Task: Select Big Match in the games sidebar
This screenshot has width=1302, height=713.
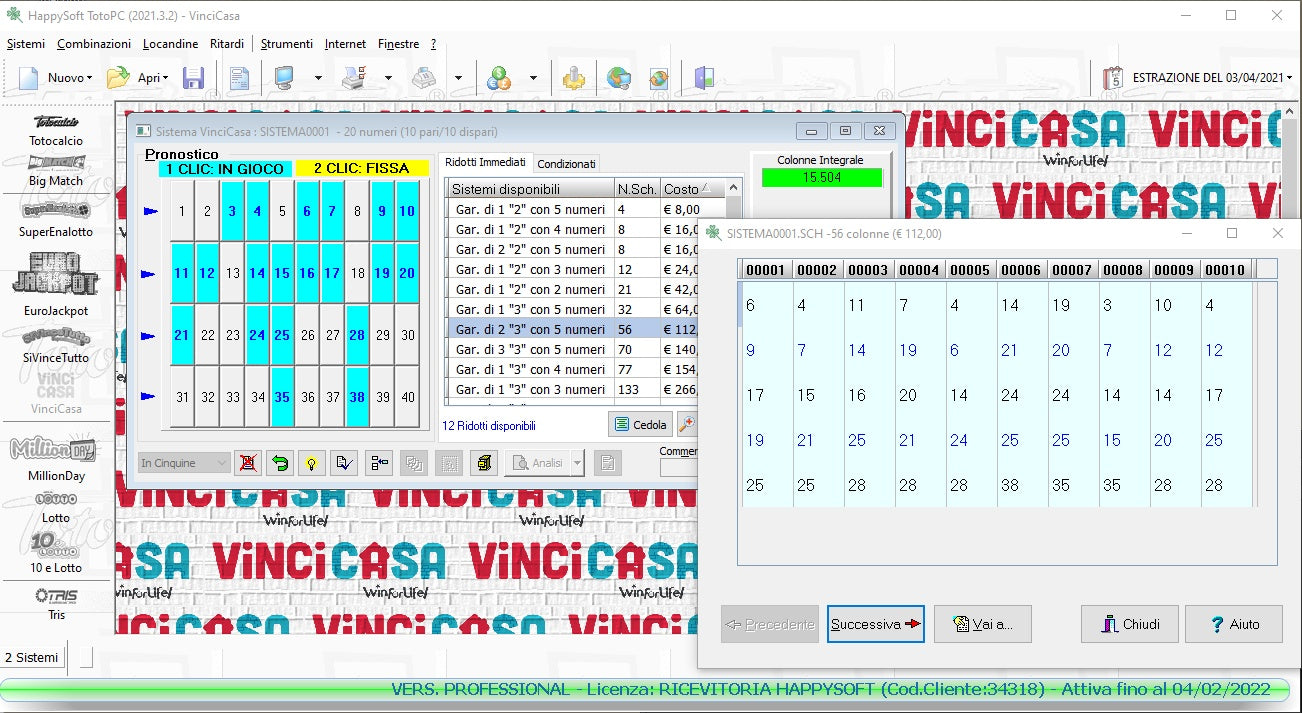Action: (56, 170)
